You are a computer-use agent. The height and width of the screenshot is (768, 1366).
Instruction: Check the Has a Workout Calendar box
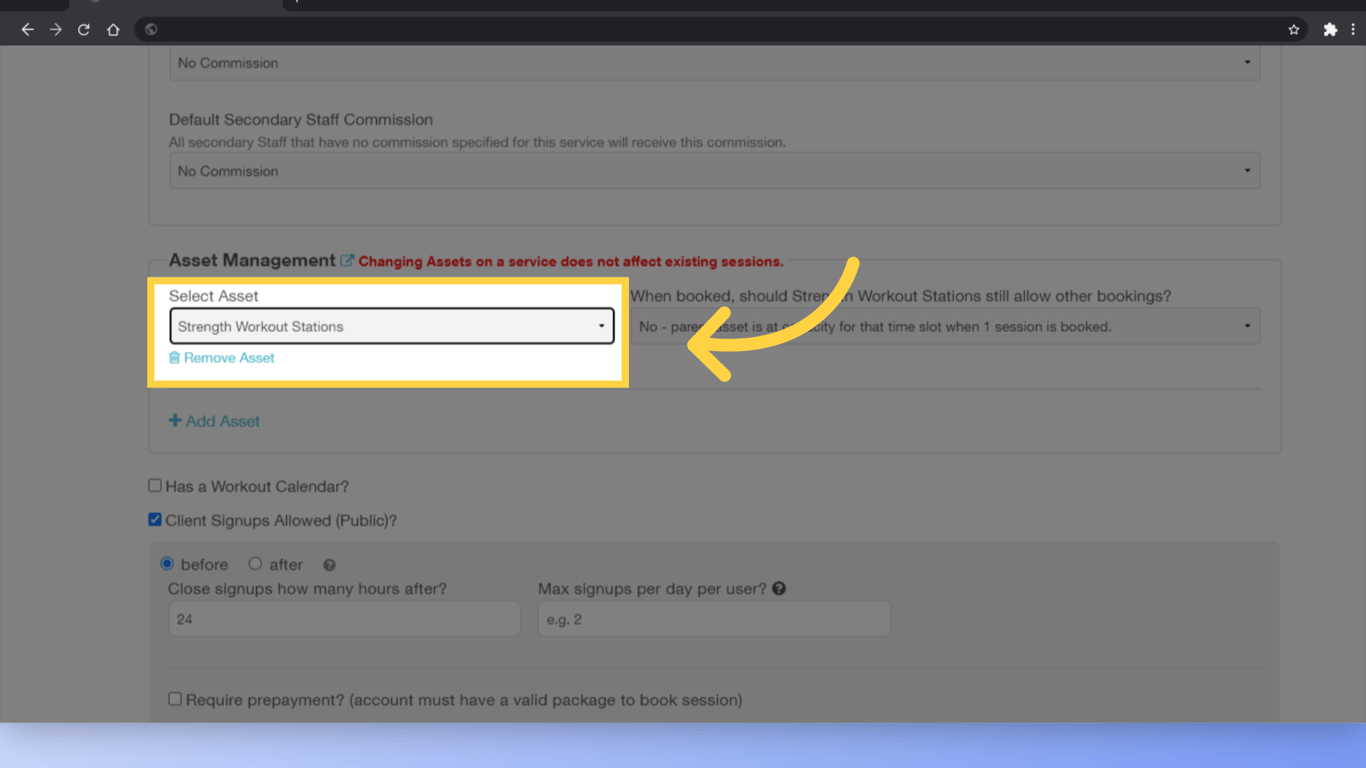coord(155,486)
